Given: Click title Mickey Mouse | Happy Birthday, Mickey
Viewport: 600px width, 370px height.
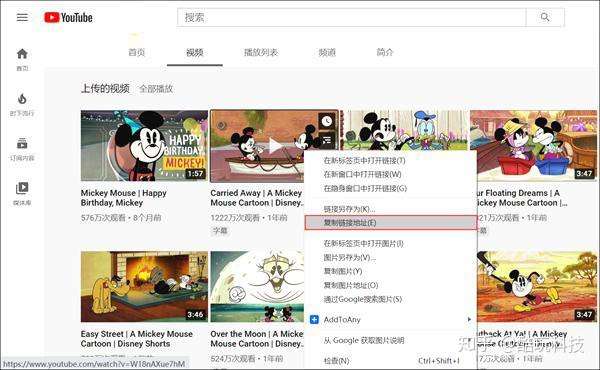Looking at the screenshot, I should click(124, 198).
